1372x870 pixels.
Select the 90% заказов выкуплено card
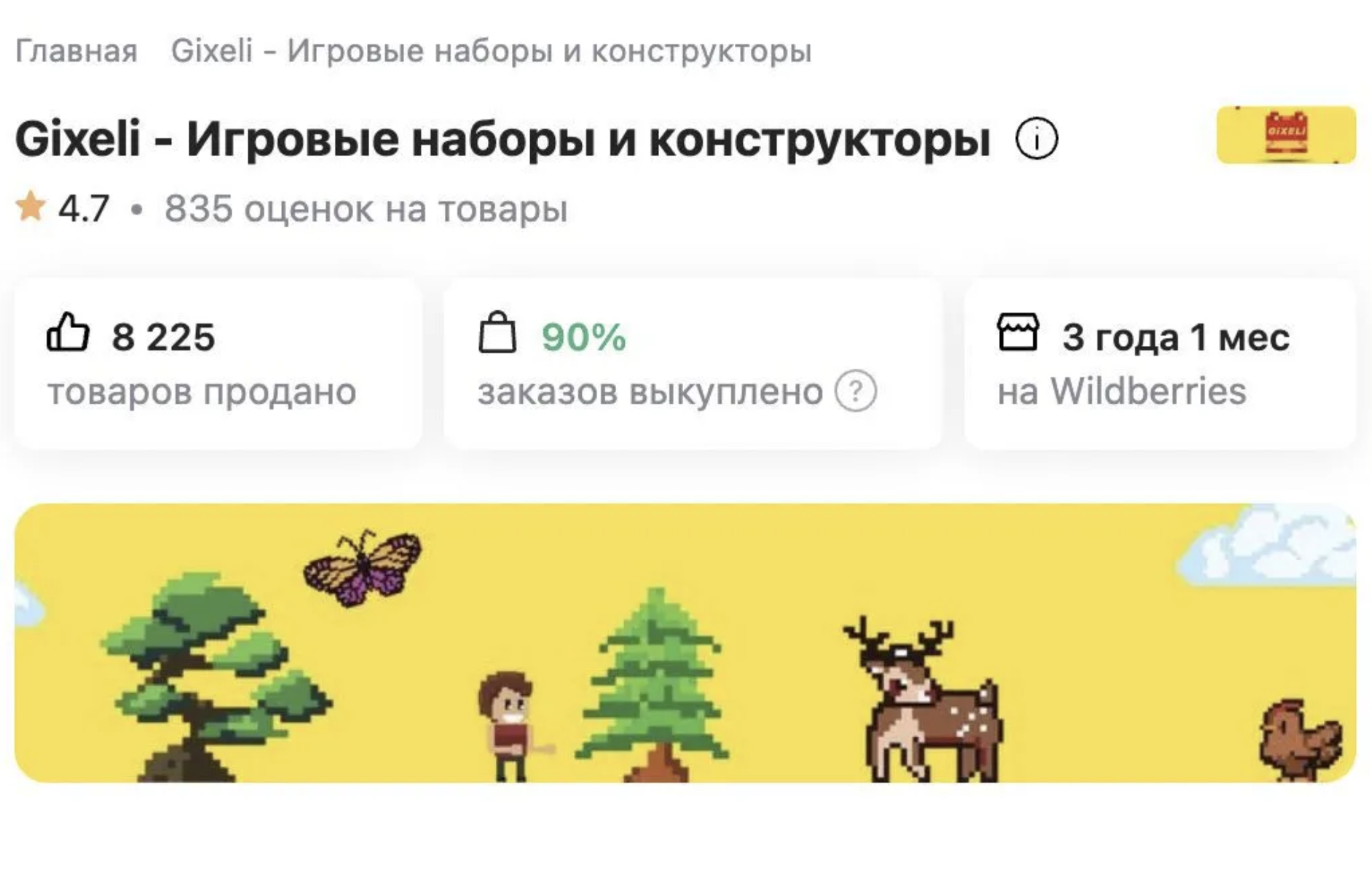(693, 363)
